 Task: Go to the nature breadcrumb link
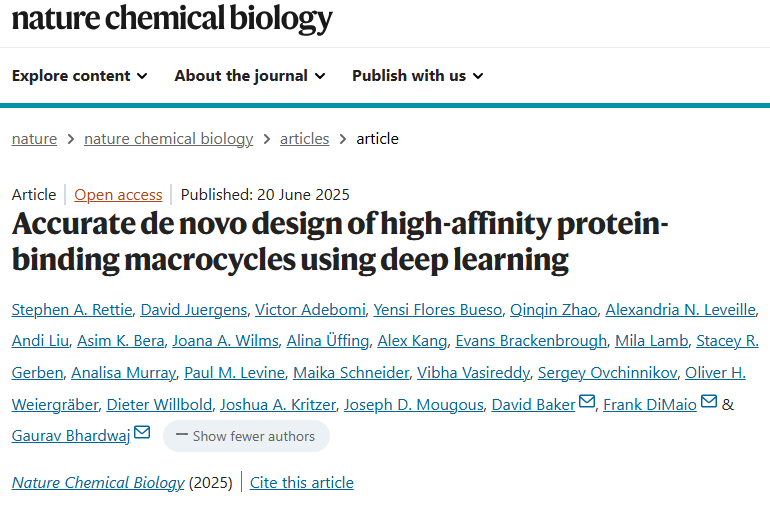34,139
